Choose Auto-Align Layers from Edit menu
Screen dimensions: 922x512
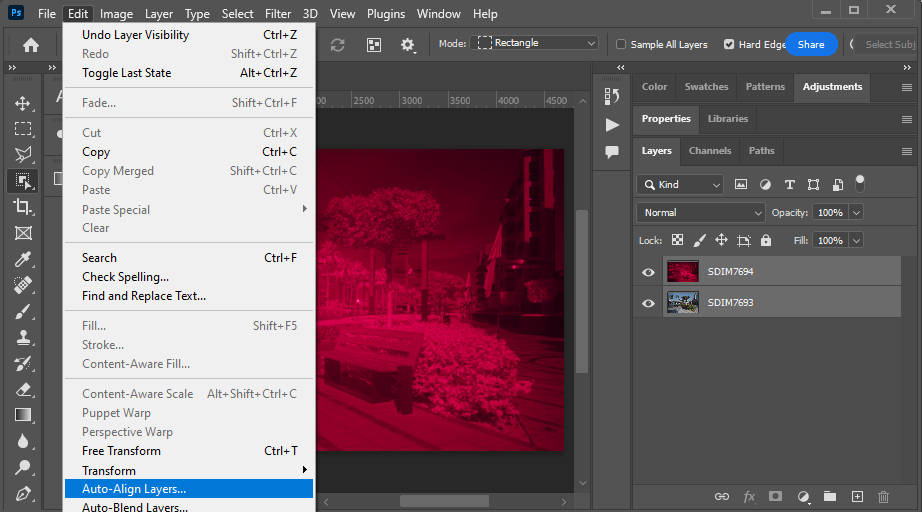134,489
